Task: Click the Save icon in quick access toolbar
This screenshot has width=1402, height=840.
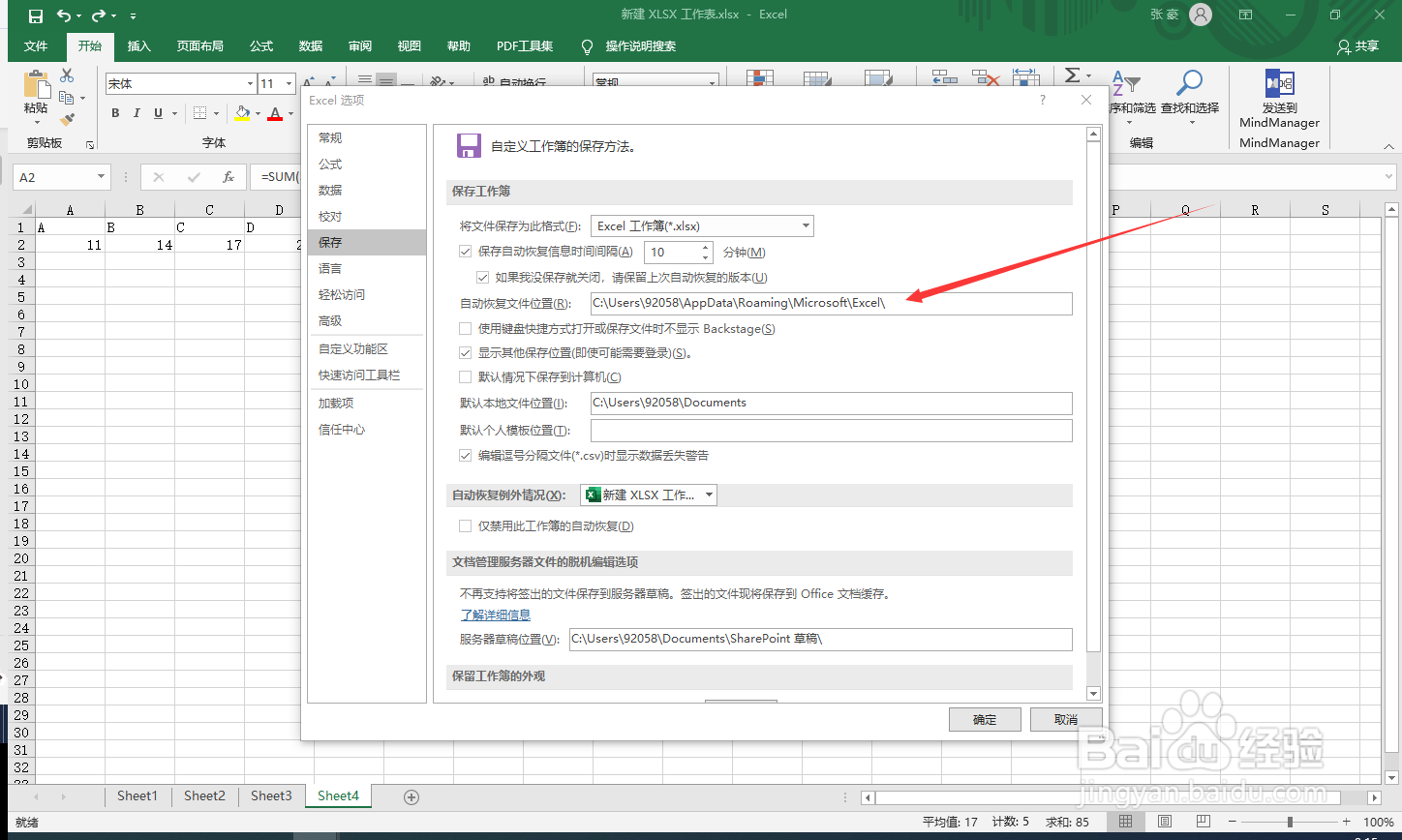Action: (35, 15)
